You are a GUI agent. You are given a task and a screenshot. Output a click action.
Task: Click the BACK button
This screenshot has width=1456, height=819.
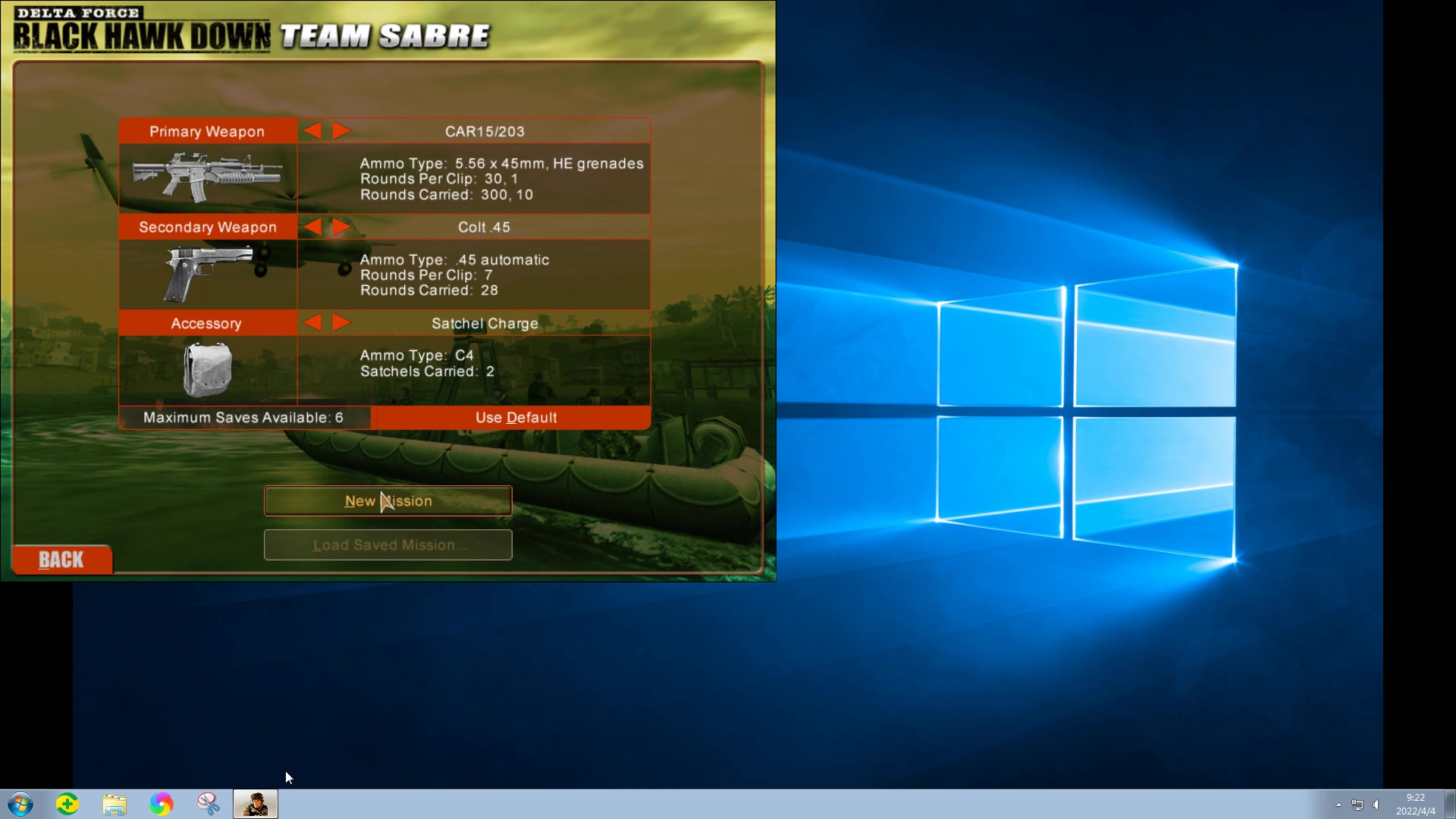pyautogui.click(x=61, y=559)
